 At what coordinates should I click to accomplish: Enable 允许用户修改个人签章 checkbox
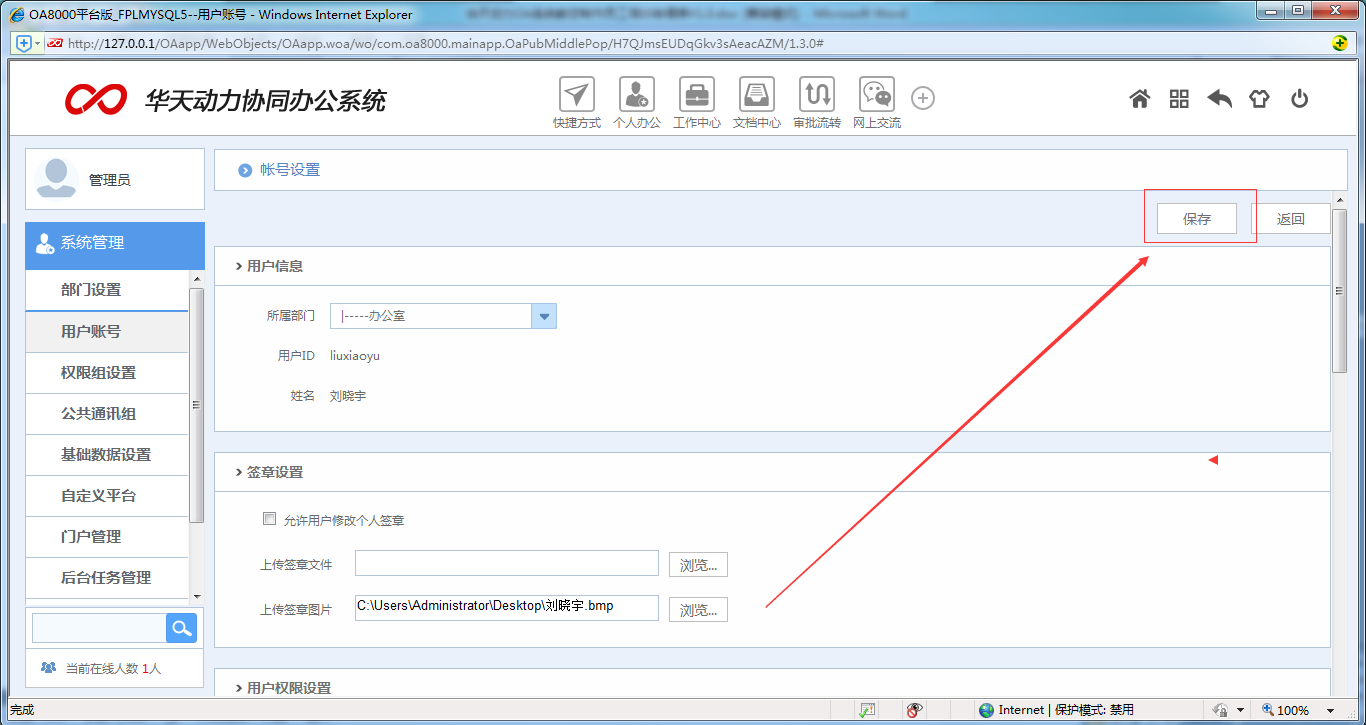tap(269, 518)
